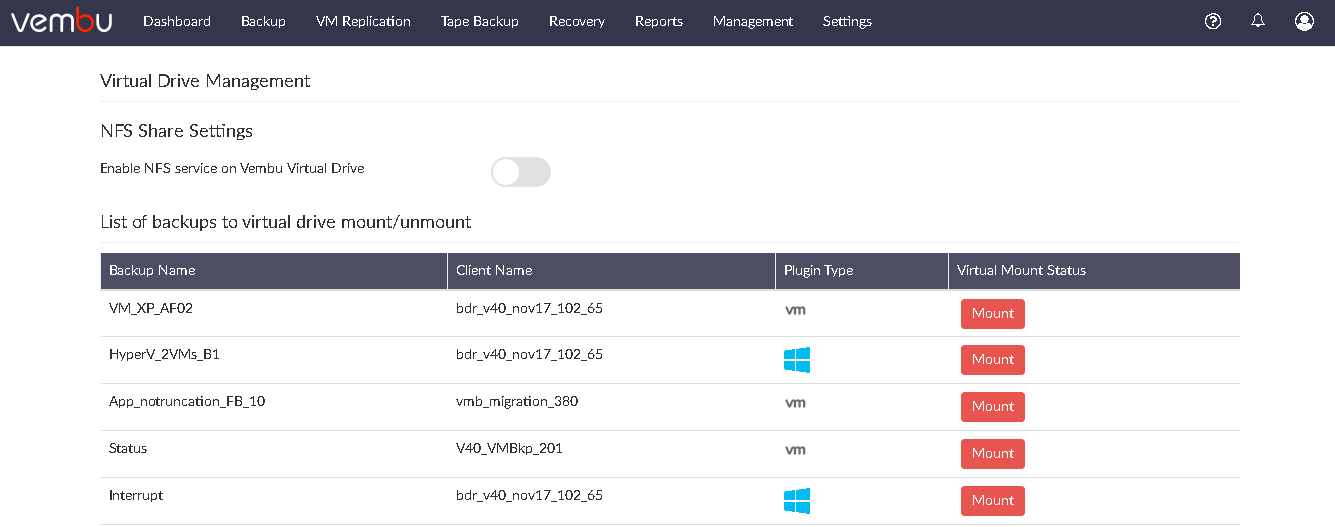Open the Settings menu
The height and width of the screenshot is (527, 1335).
pos(847,21)
